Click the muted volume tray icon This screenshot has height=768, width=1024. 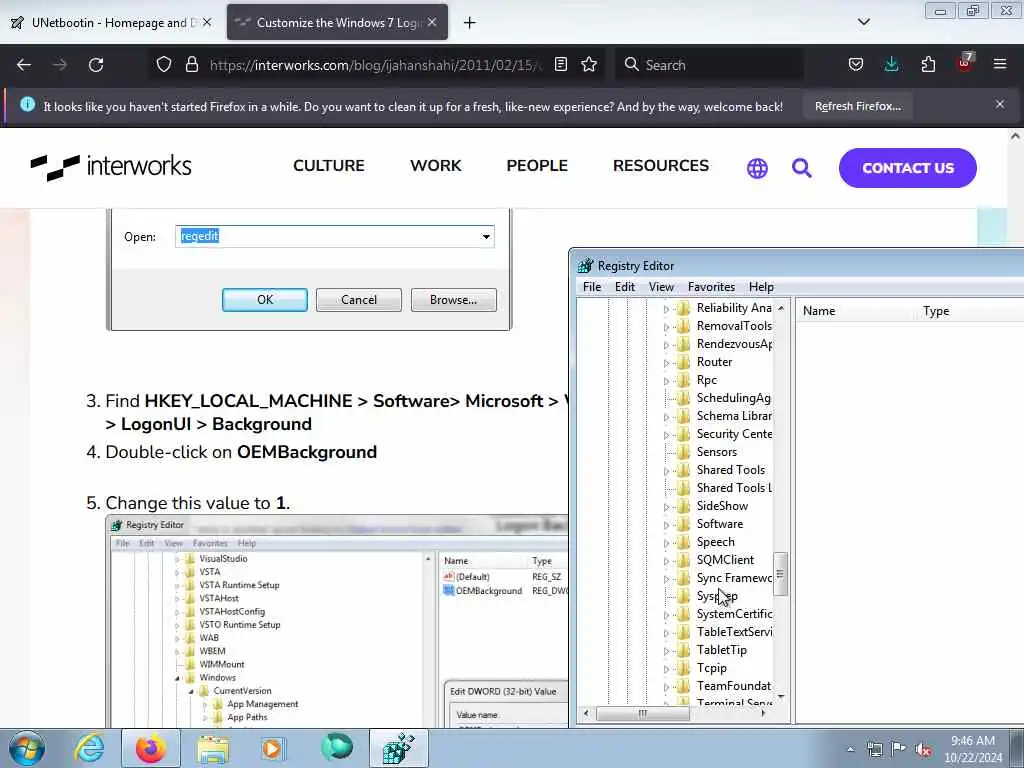pos(923,750)
